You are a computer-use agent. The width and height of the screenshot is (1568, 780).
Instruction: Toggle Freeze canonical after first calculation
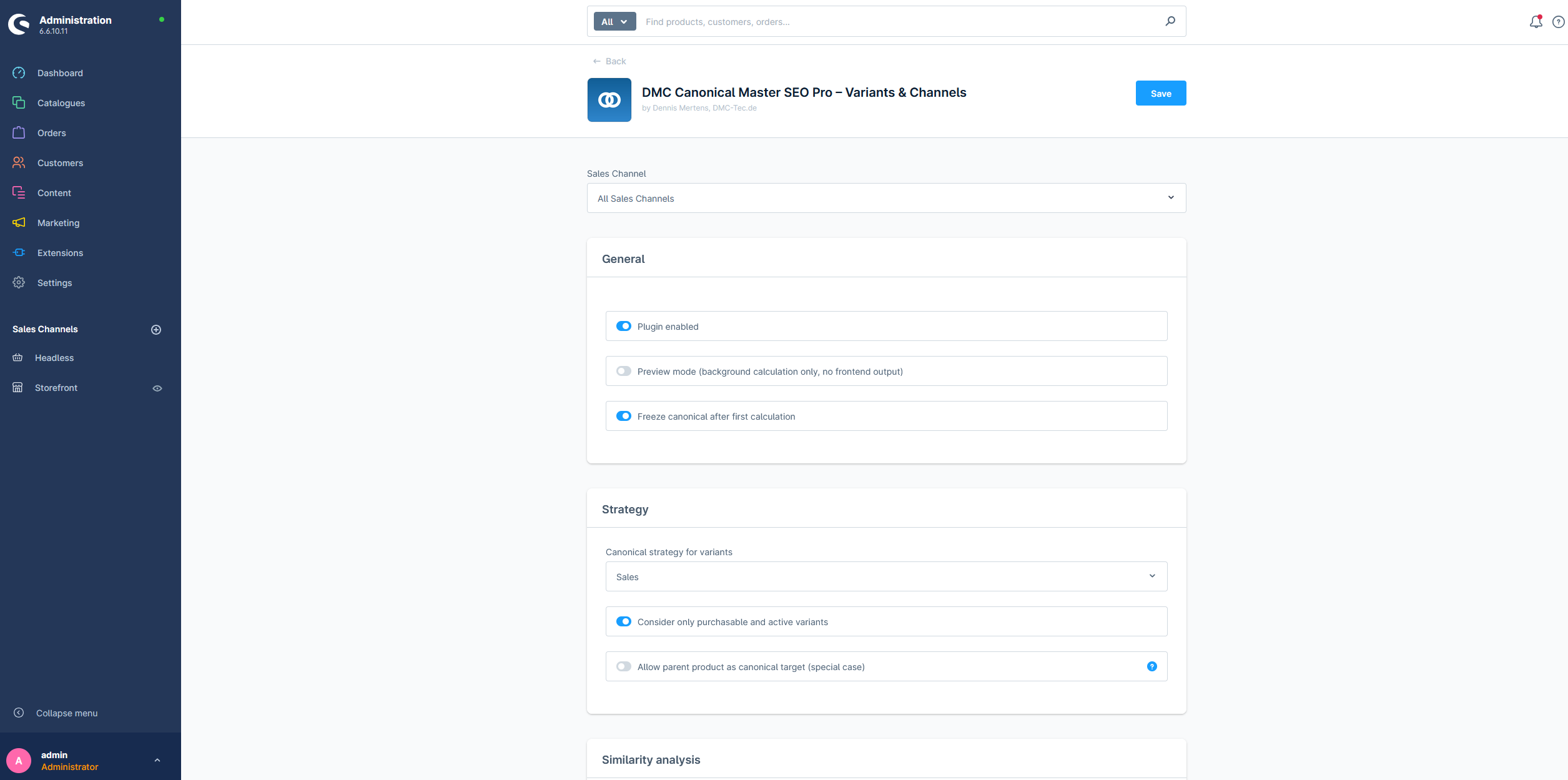[624, 417]
